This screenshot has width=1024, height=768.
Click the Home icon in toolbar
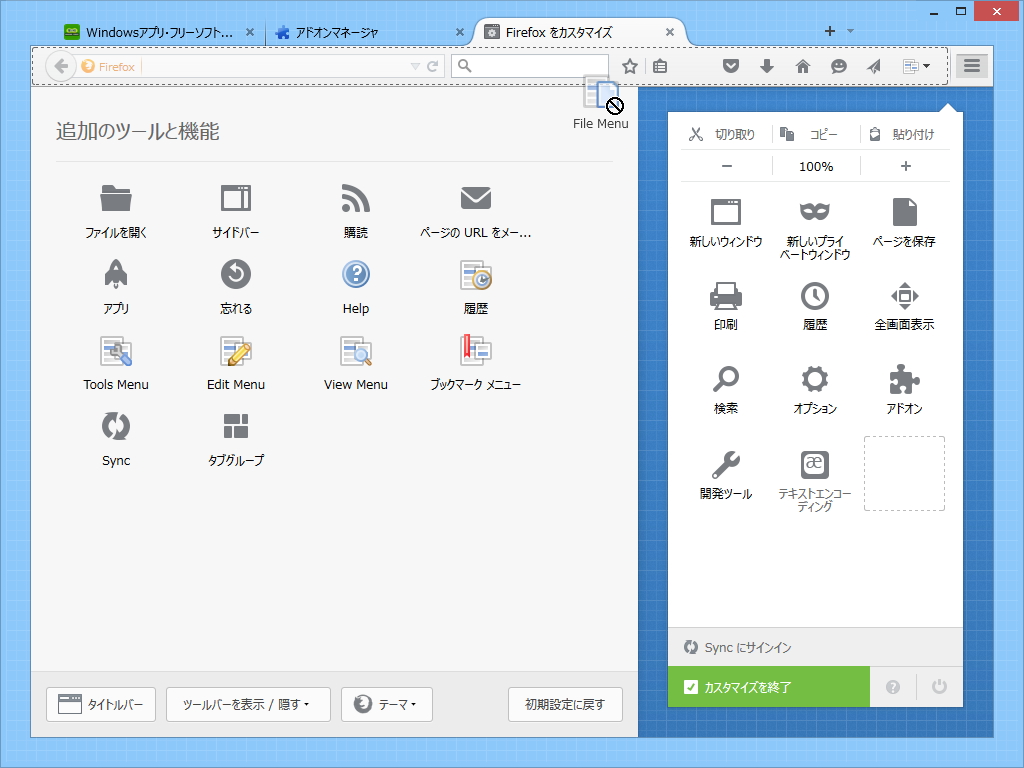(x=803, y=66)
